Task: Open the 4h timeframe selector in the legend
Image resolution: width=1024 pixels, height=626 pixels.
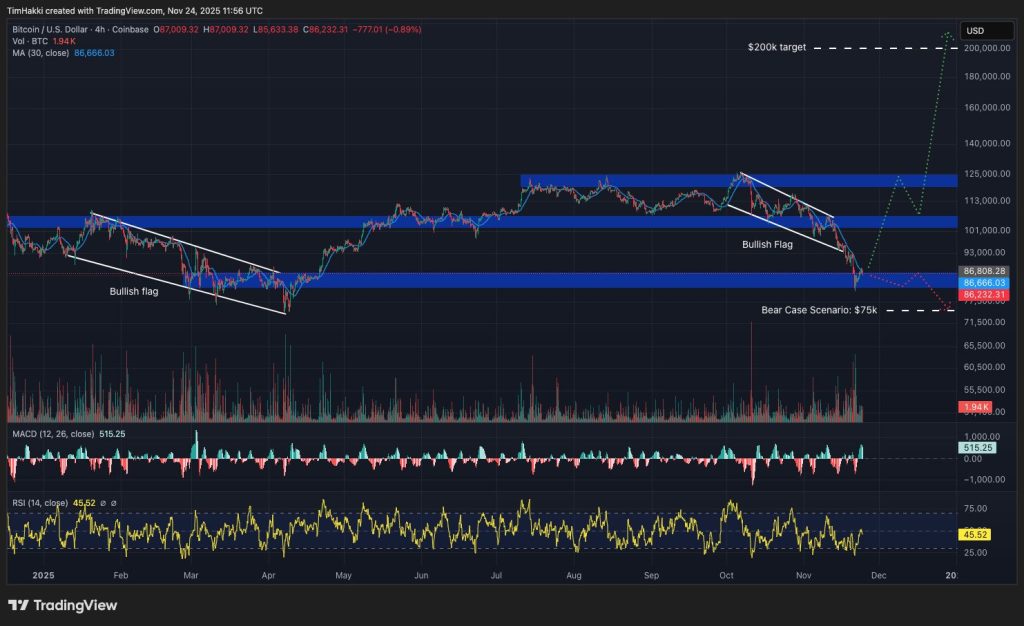Action: click(x=100, y=30)
